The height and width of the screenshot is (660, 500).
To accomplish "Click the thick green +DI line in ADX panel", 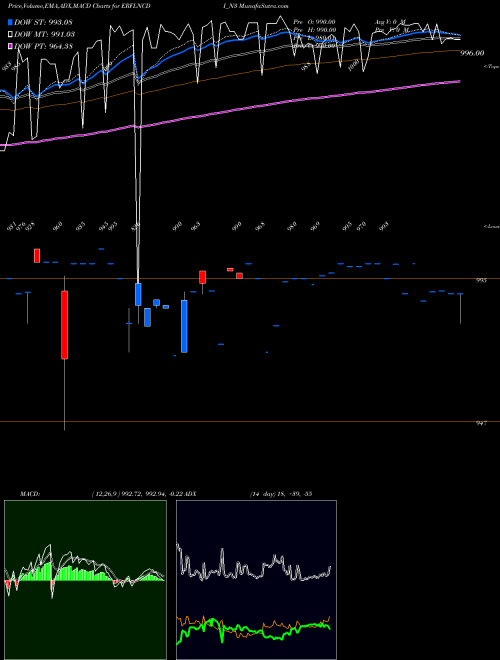I will [253, 629].
